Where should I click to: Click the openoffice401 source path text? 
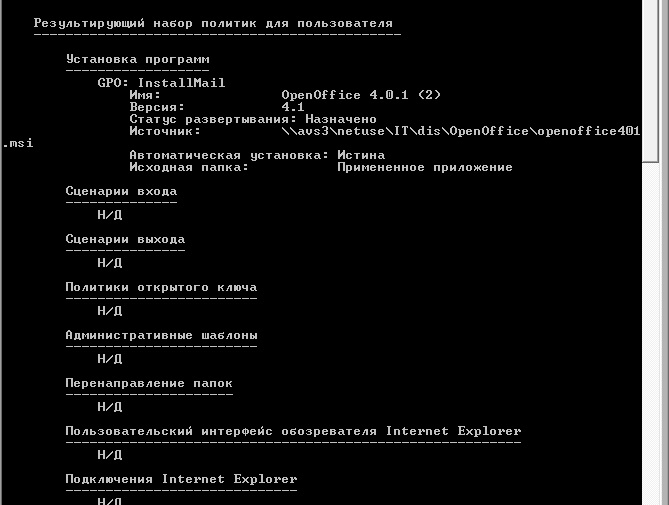click(461, 131)
